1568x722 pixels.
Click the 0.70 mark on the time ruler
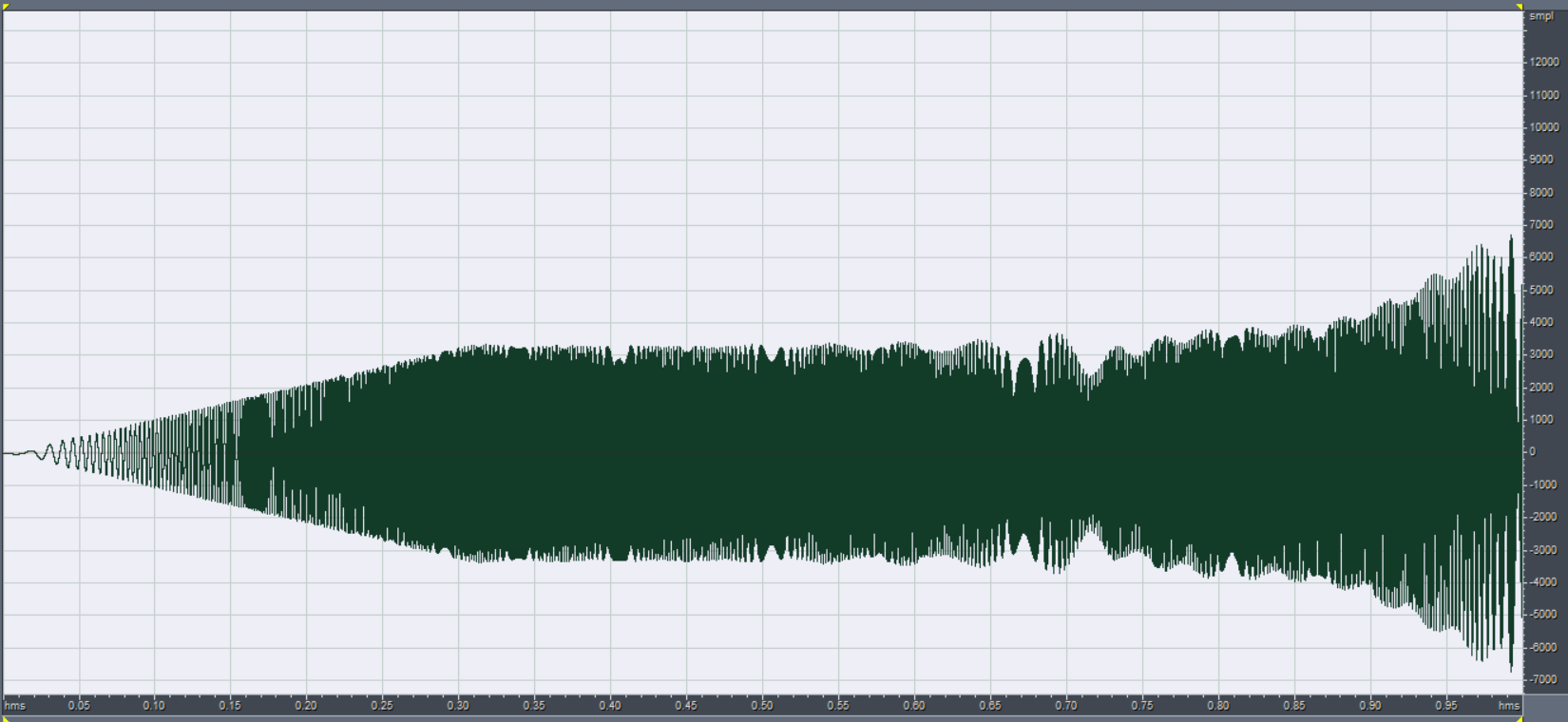pos(1066,706)
